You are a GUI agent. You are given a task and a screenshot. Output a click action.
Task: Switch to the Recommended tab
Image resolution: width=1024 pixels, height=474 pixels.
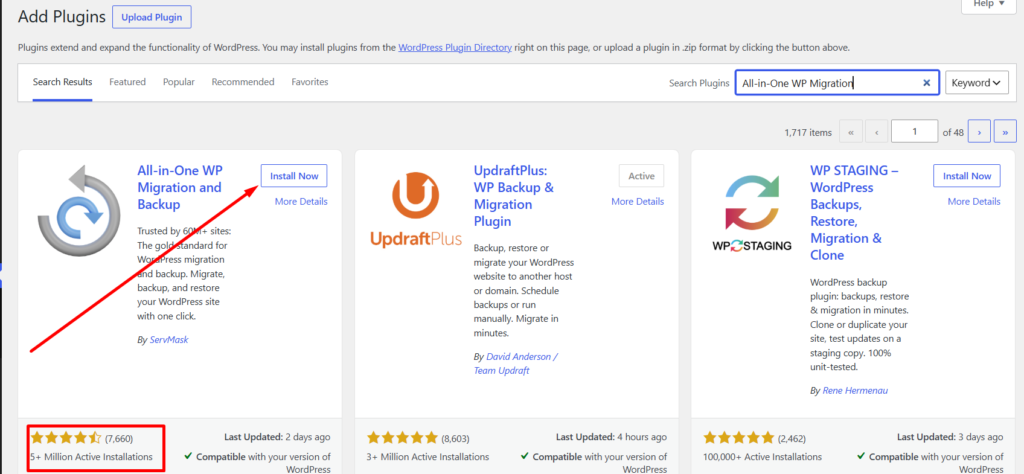coord(243,82)
